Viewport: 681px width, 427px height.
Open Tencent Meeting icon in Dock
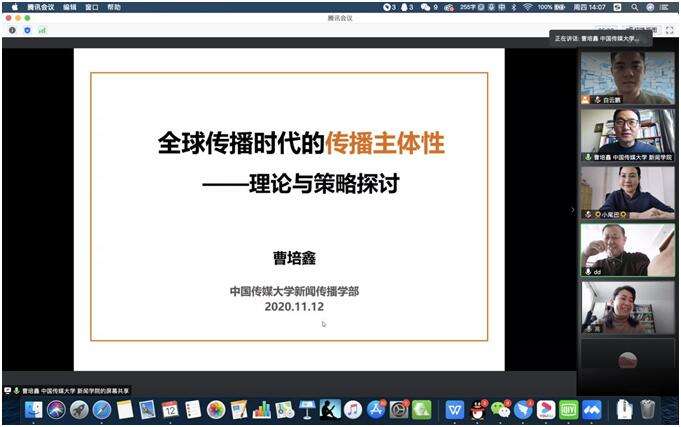click(592, 410)
